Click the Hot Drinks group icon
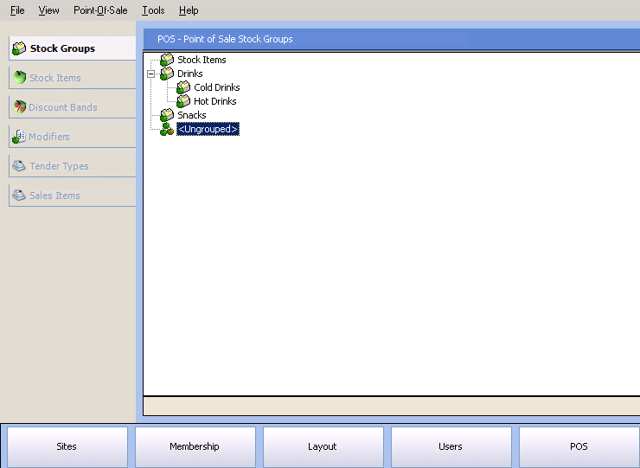Viewport: 640px width, 468px height. point(183,101)
